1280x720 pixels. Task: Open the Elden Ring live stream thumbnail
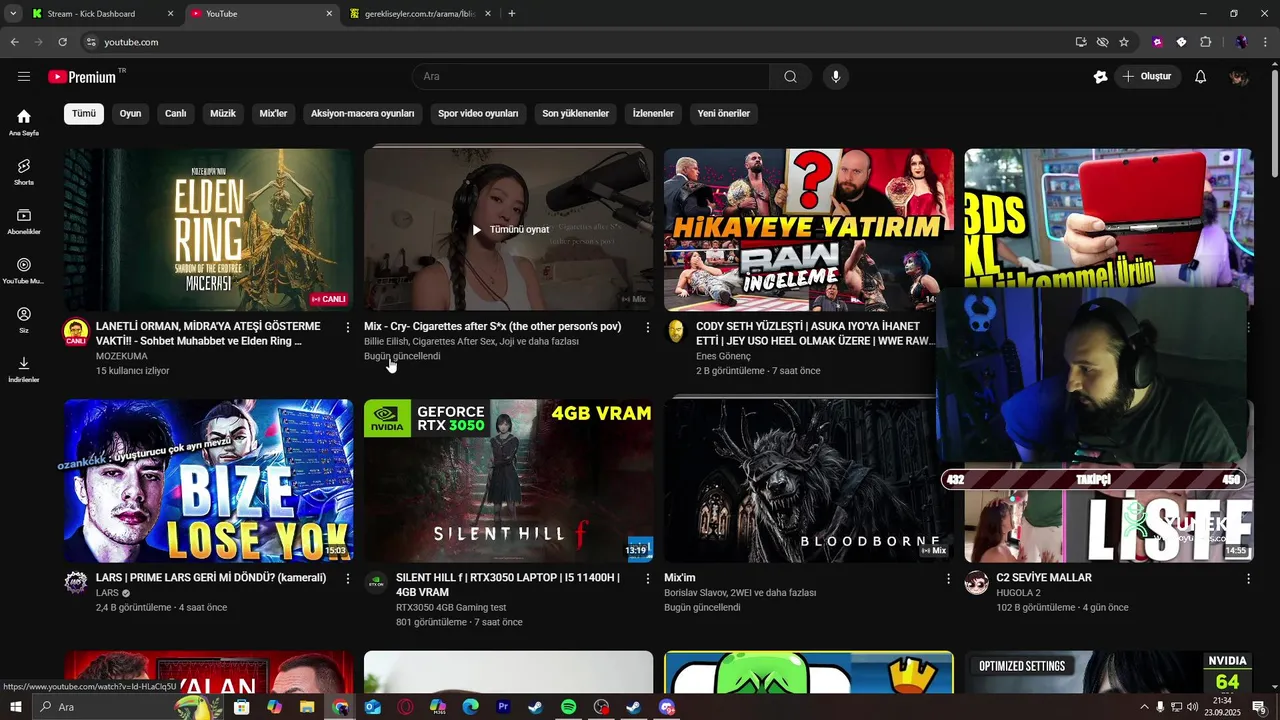click(209, 230)
